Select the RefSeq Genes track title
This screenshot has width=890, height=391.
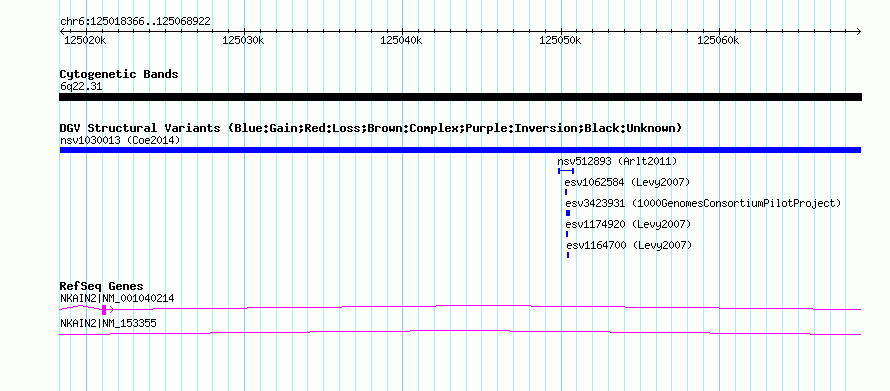coord(102,286)
